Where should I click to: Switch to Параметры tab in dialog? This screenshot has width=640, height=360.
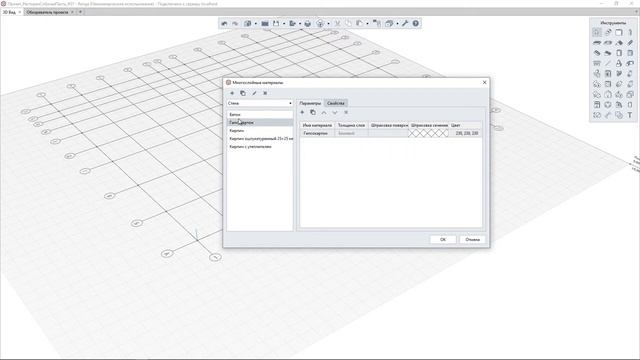pyautogui.click(x=310, y=103)
